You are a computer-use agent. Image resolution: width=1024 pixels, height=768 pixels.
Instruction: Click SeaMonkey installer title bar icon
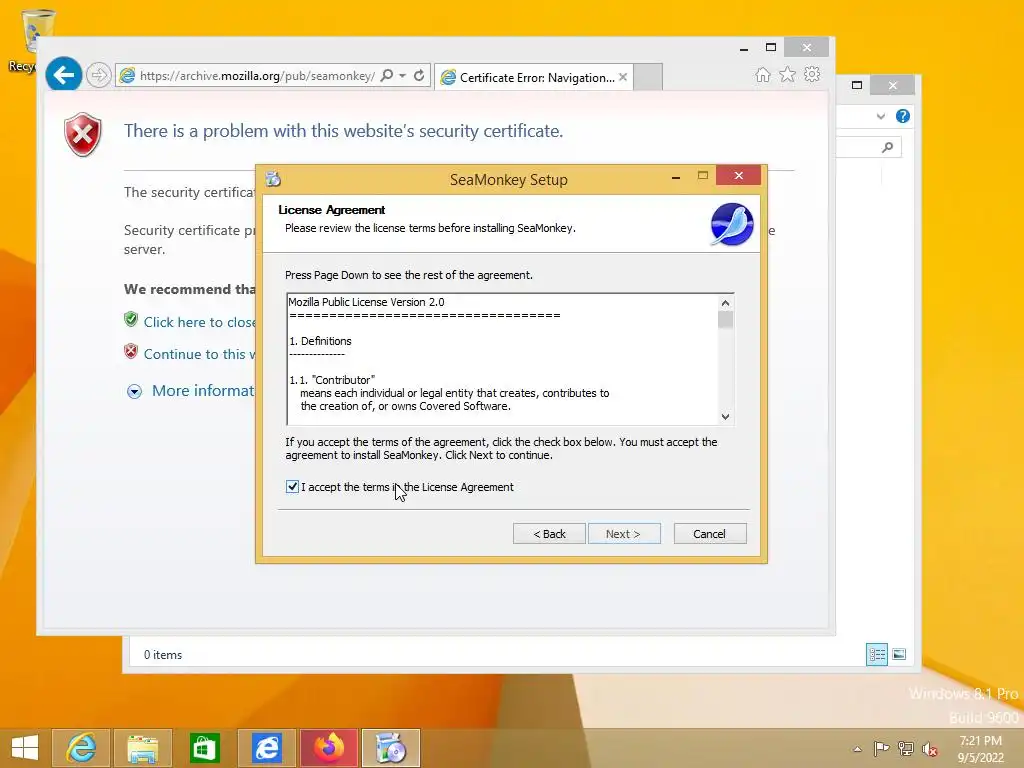point(273,179)
